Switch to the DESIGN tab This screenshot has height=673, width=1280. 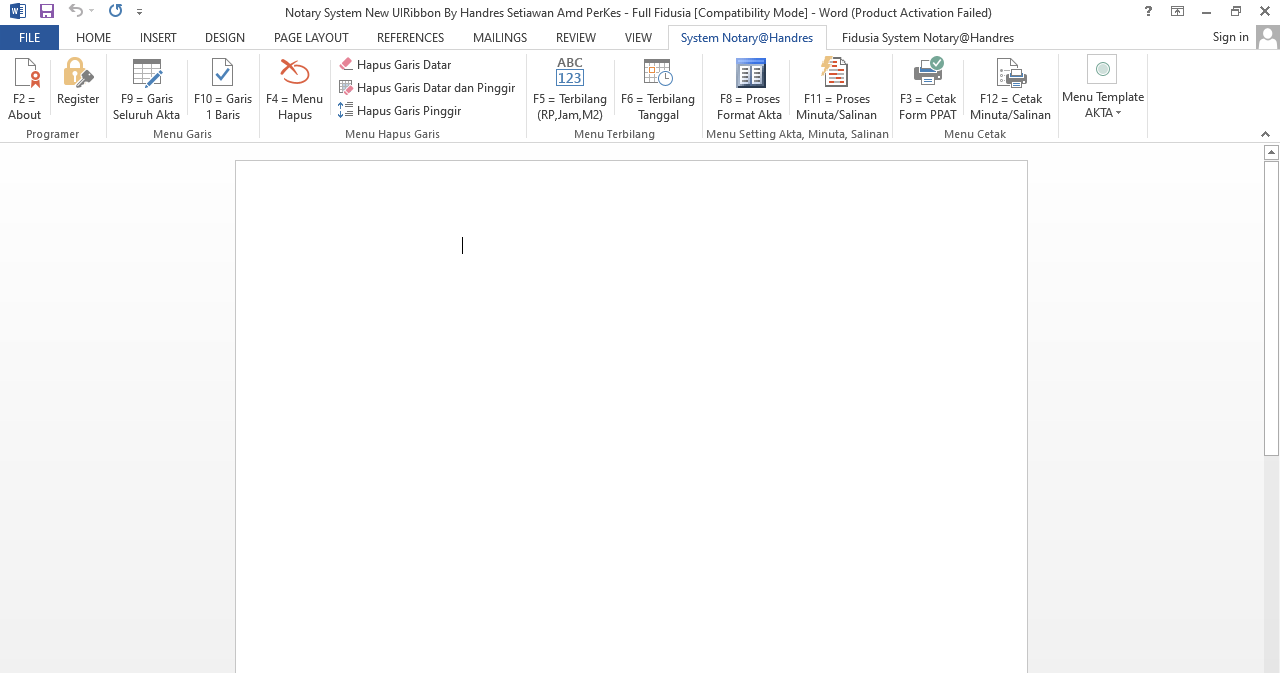225,38
